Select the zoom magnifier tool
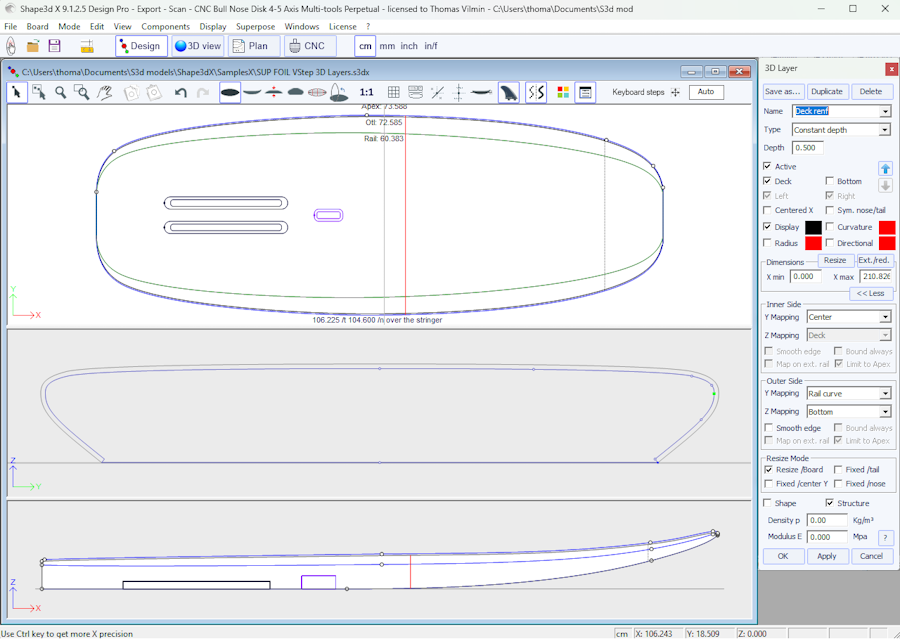 (x=61, y=93)
